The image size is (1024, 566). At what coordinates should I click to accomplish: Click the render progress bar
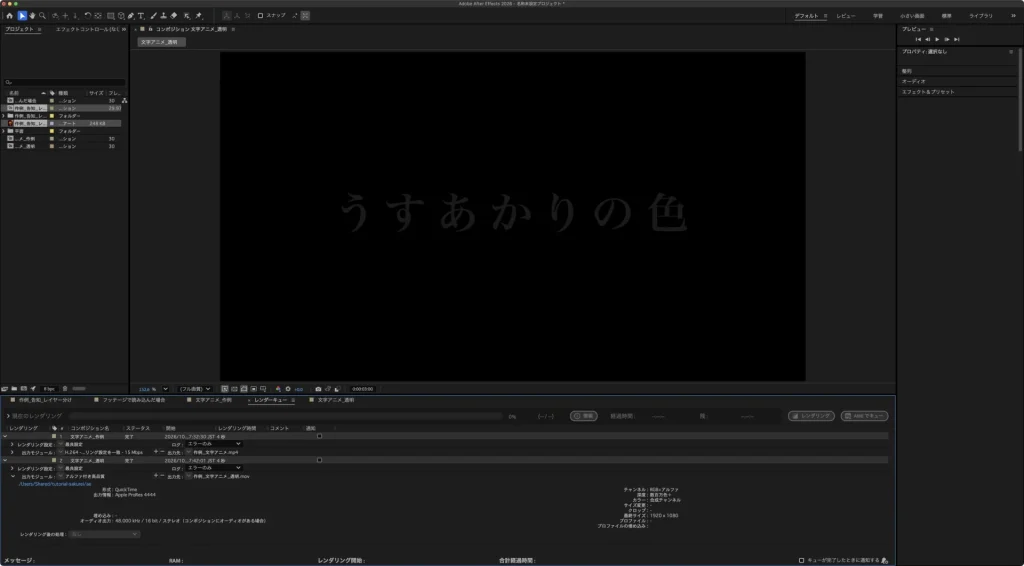point(286,416)
